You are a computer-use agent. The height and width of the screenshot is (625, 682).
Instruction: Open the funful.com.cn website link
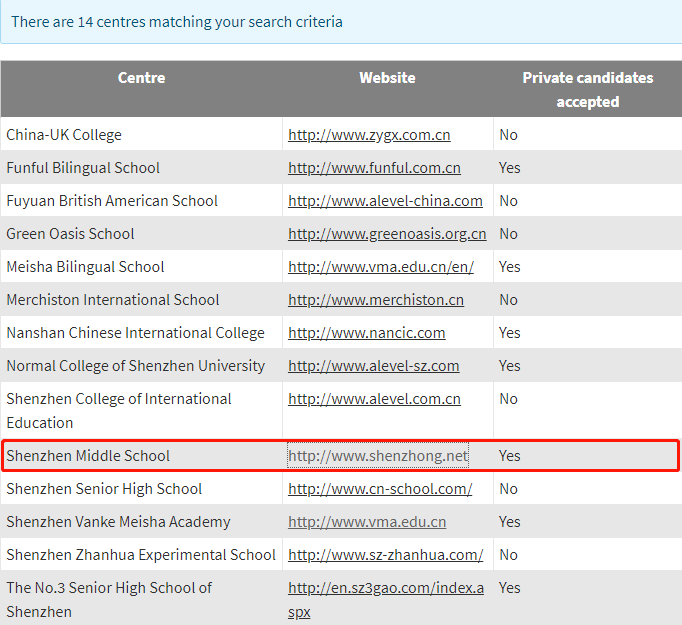click(374, 168)
